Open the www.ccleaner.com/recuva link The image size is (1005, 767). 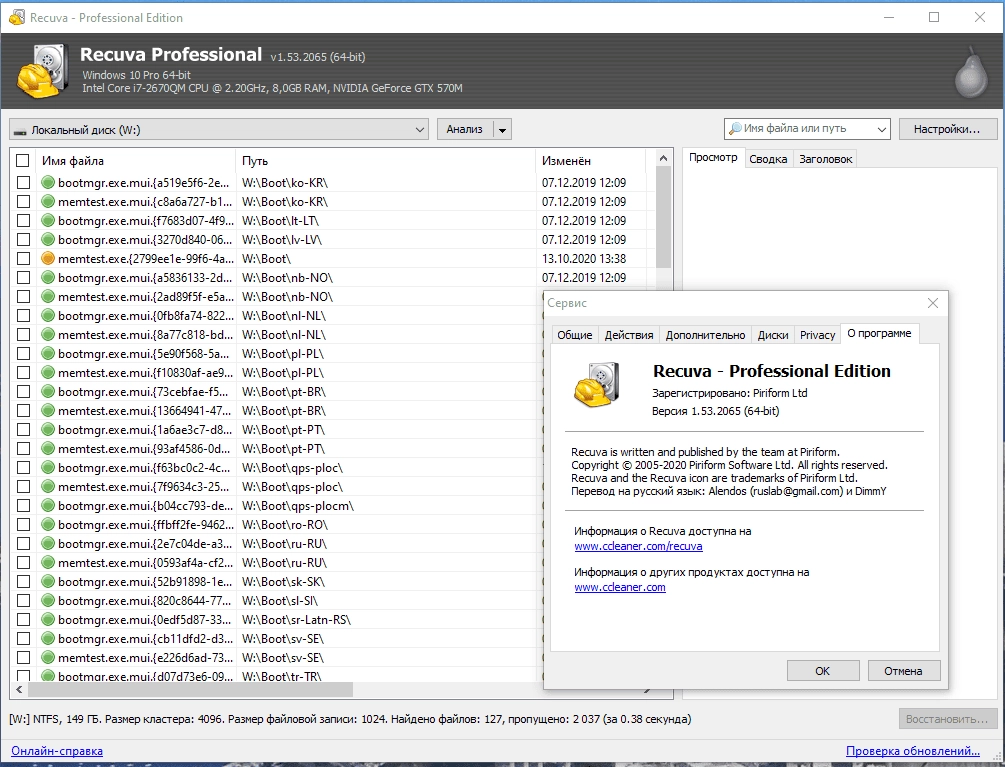pyautogui.click(x=638, y=547)
